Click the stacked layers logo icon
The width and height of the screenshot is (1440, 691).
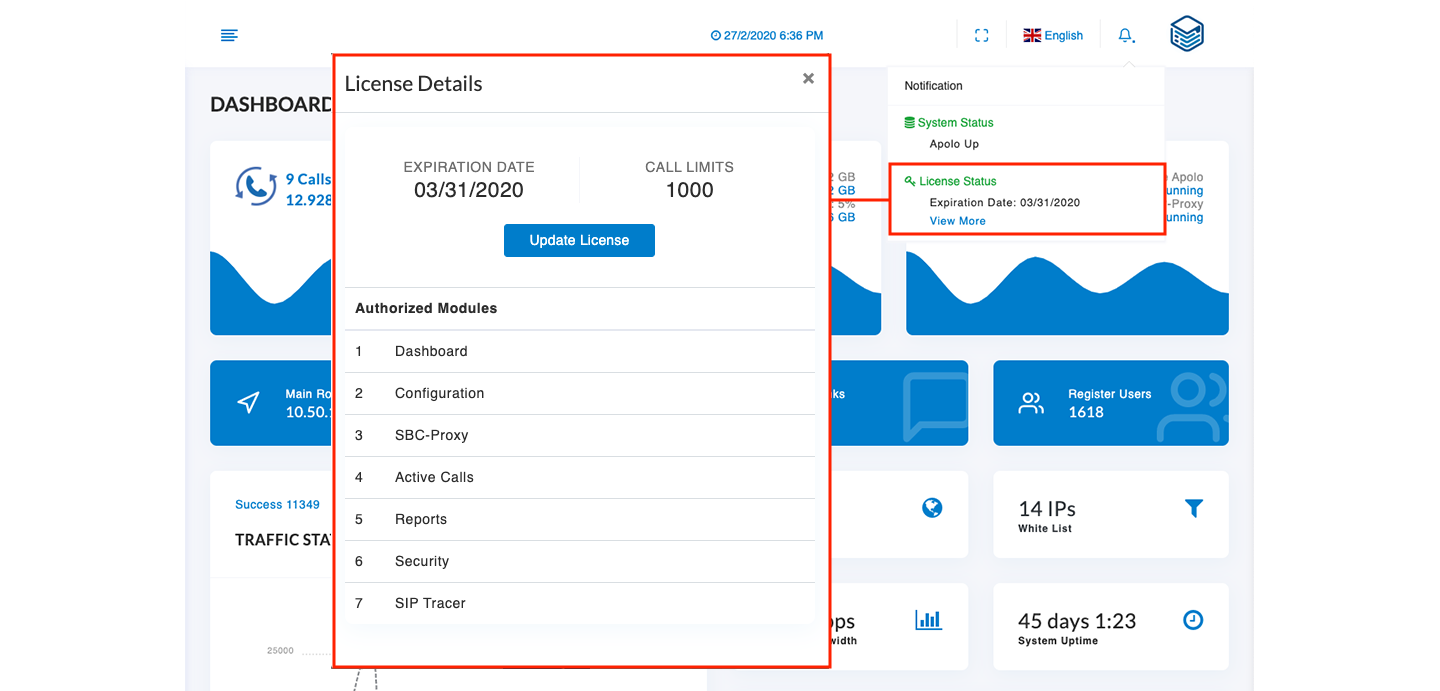(x=1187, y=35)
